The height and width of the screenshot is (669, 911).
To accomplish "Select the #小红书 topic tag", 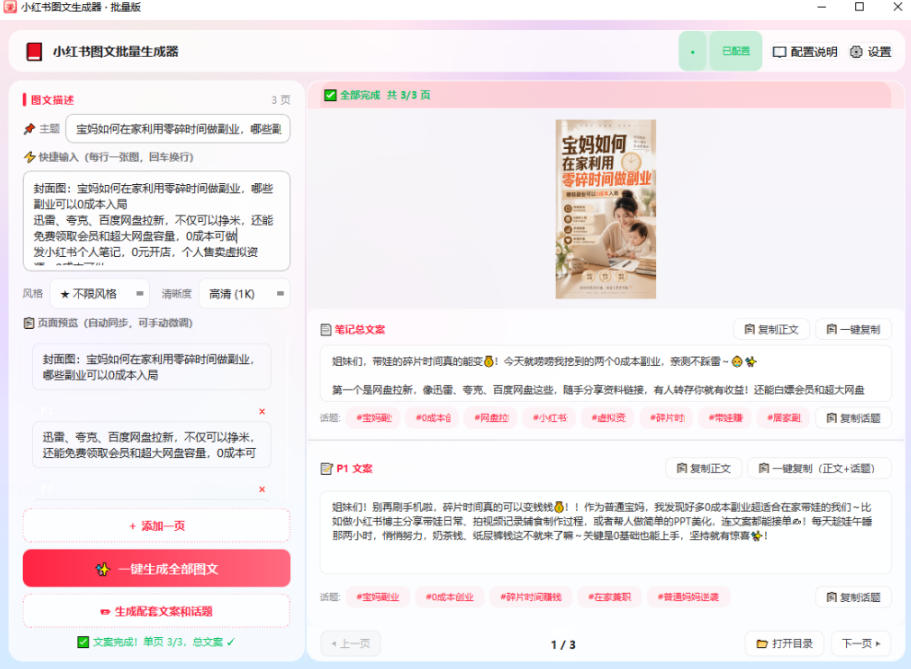I will pos(550,418).
